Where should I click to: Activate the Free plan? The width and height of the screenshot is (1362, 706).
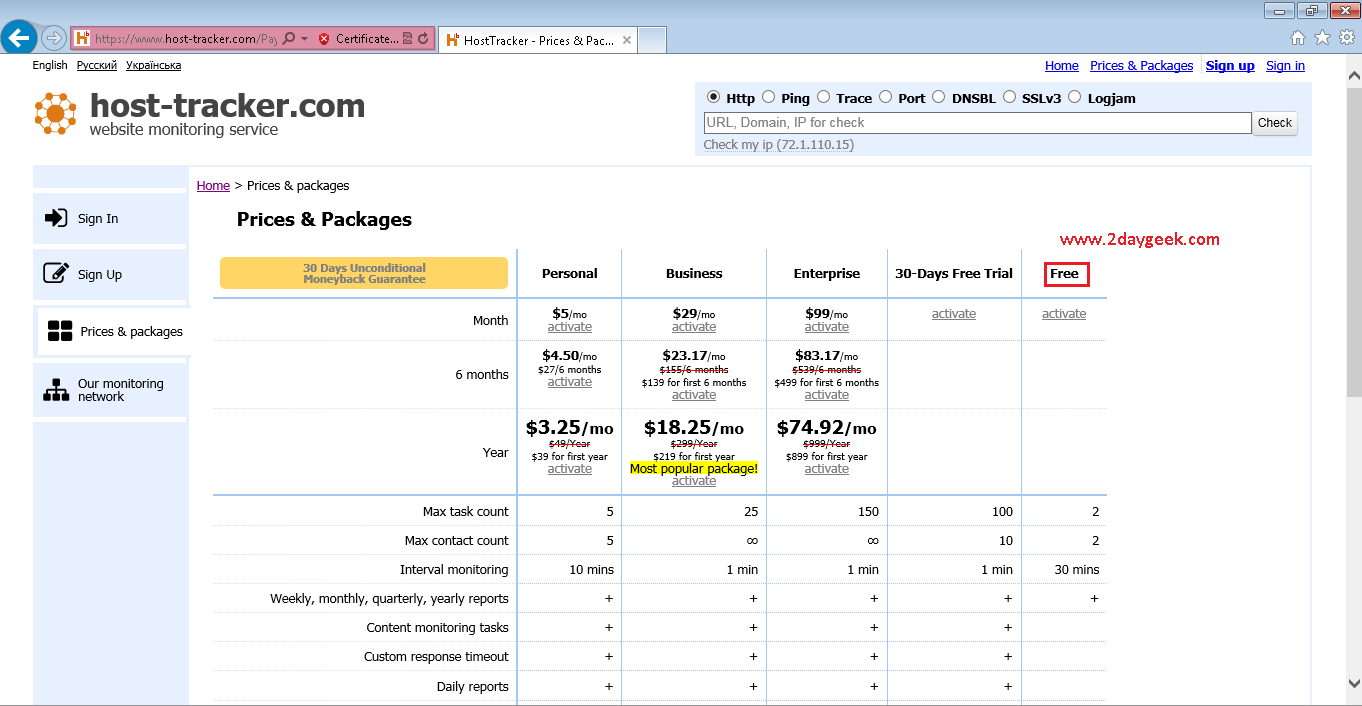pyautogui.click(x=1064, y=314)
